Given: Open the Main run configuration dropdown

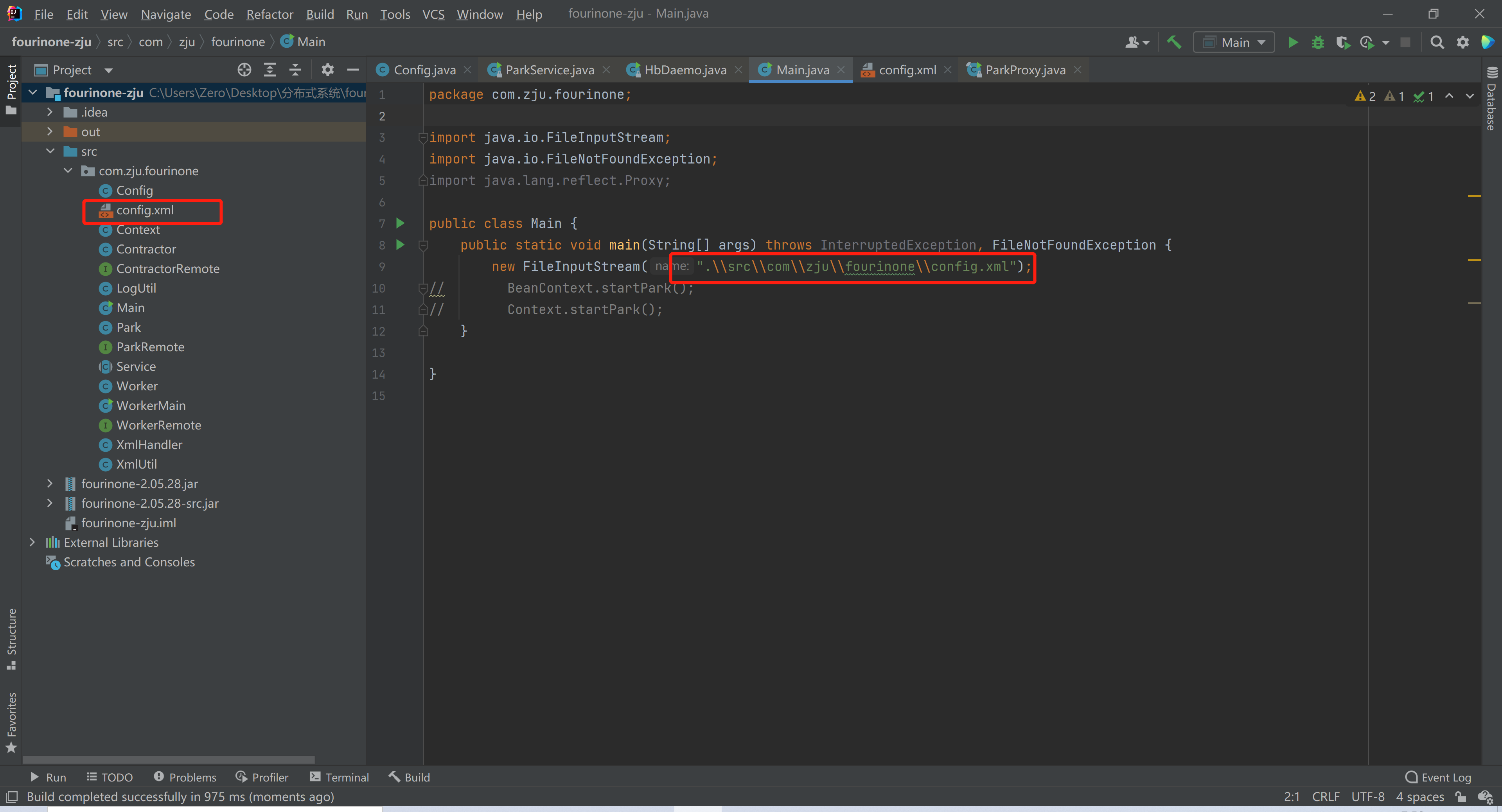Looking at the screenshot, I should [x=1234, y=43].
